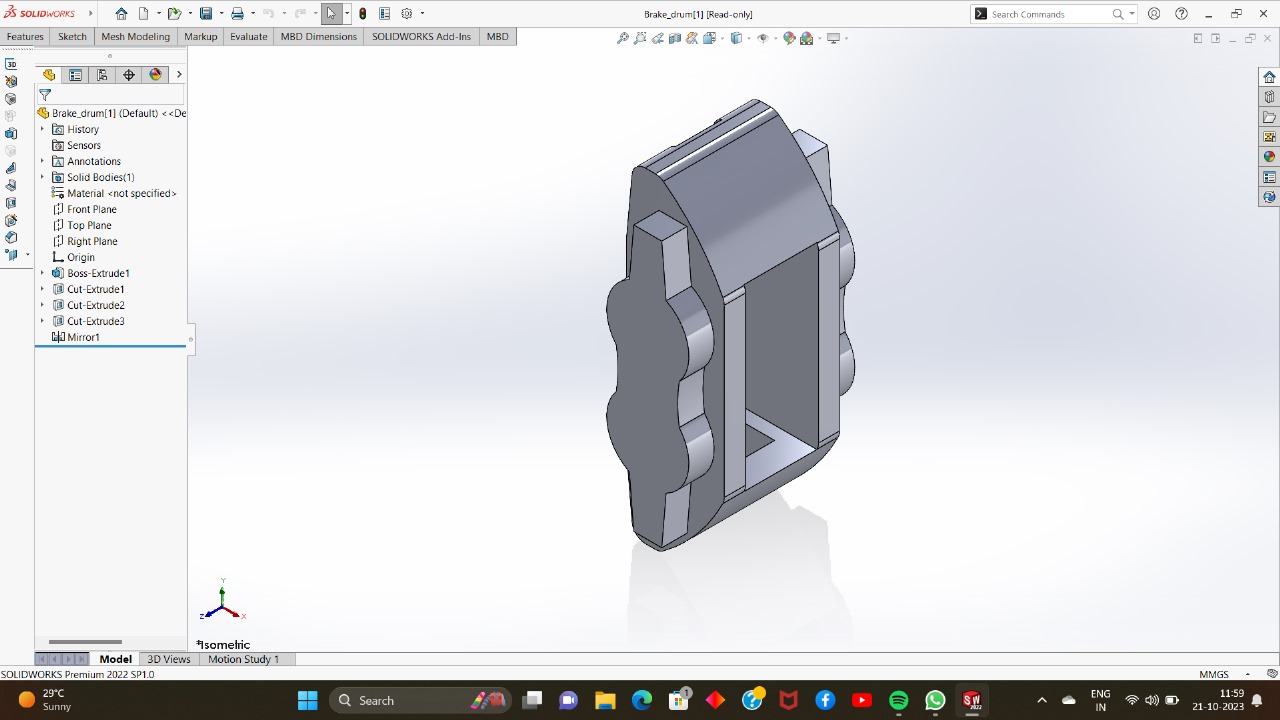The image size is (1280, 720).
Task: Expand the Cut-Extrude2 feature
Action: 42,305
